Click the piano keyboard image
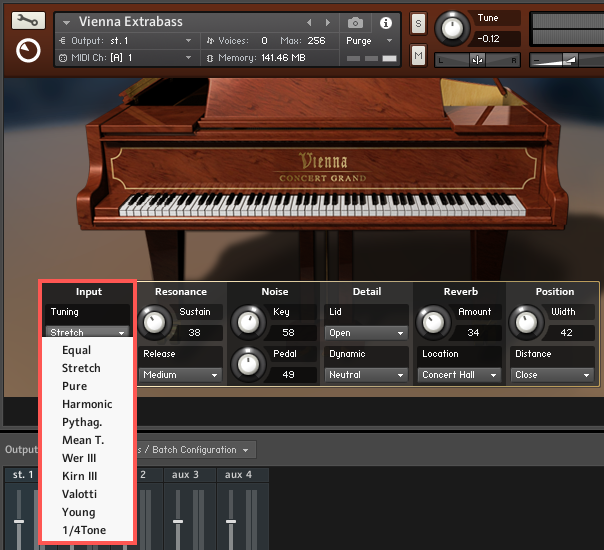 [x=323, y=205]
